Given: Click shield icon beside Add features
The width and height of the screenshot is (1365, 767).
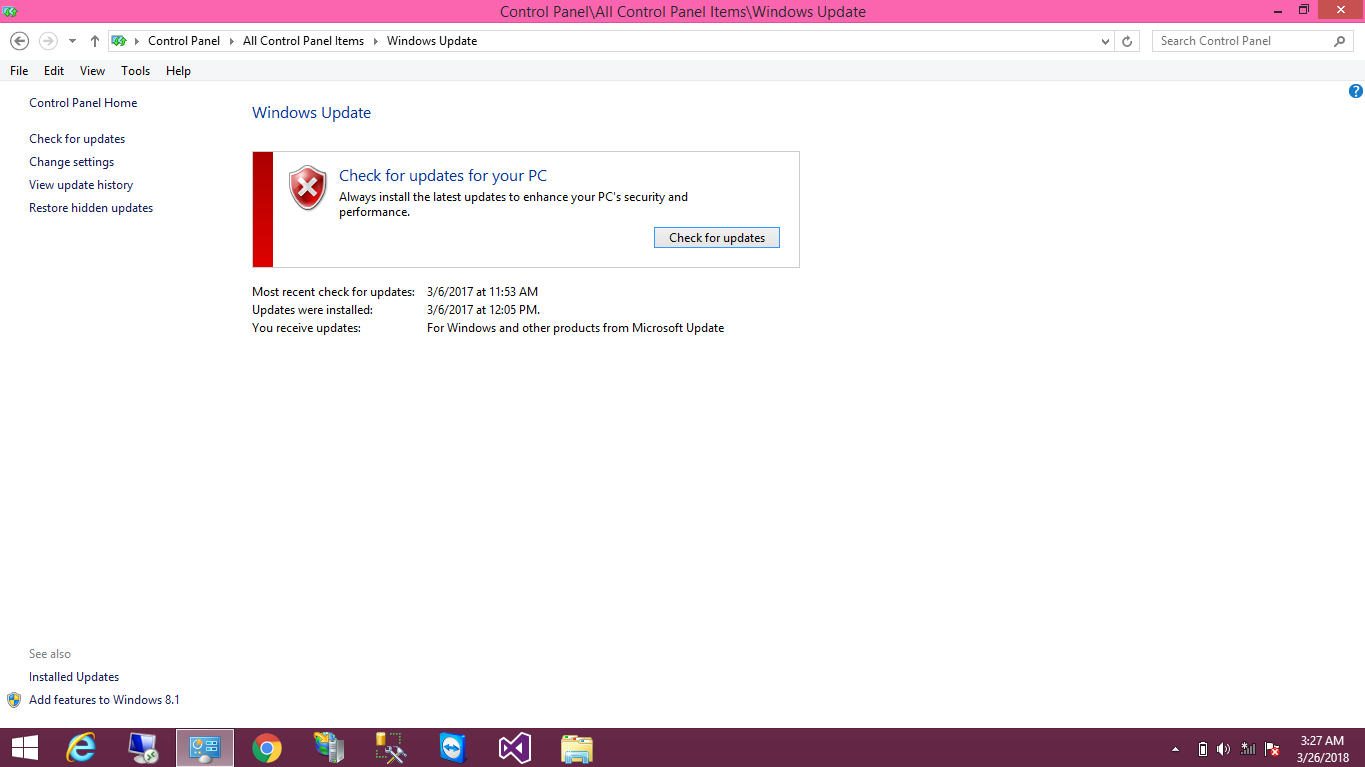Looking at the screenshot, I should (14, 700).
